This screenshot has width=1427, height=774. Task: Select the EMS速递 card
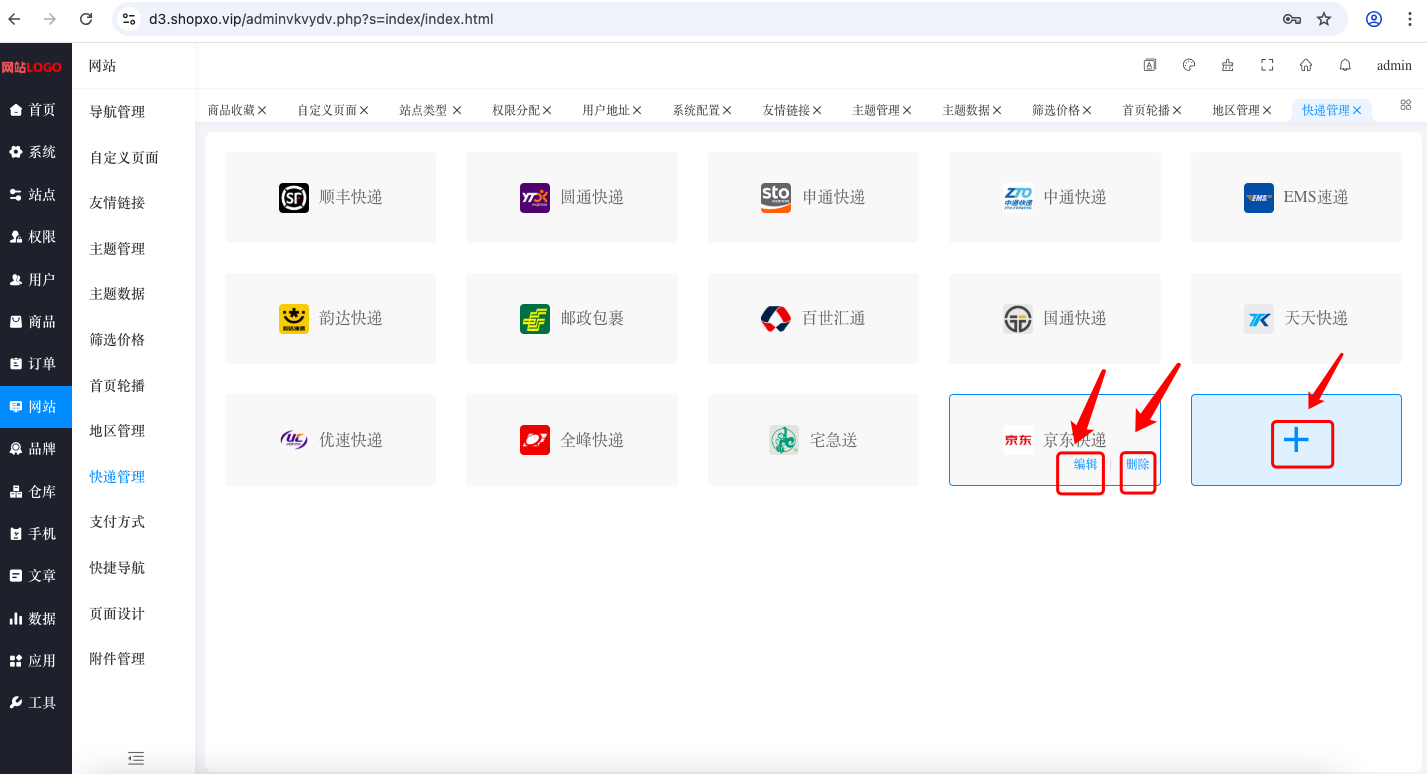click(1296, 198)
